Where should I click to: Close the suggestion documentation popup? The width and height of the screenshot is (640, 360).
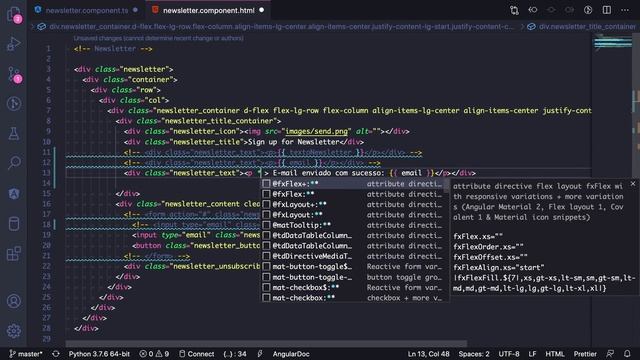pyautogui.click(x=633, y=184)
